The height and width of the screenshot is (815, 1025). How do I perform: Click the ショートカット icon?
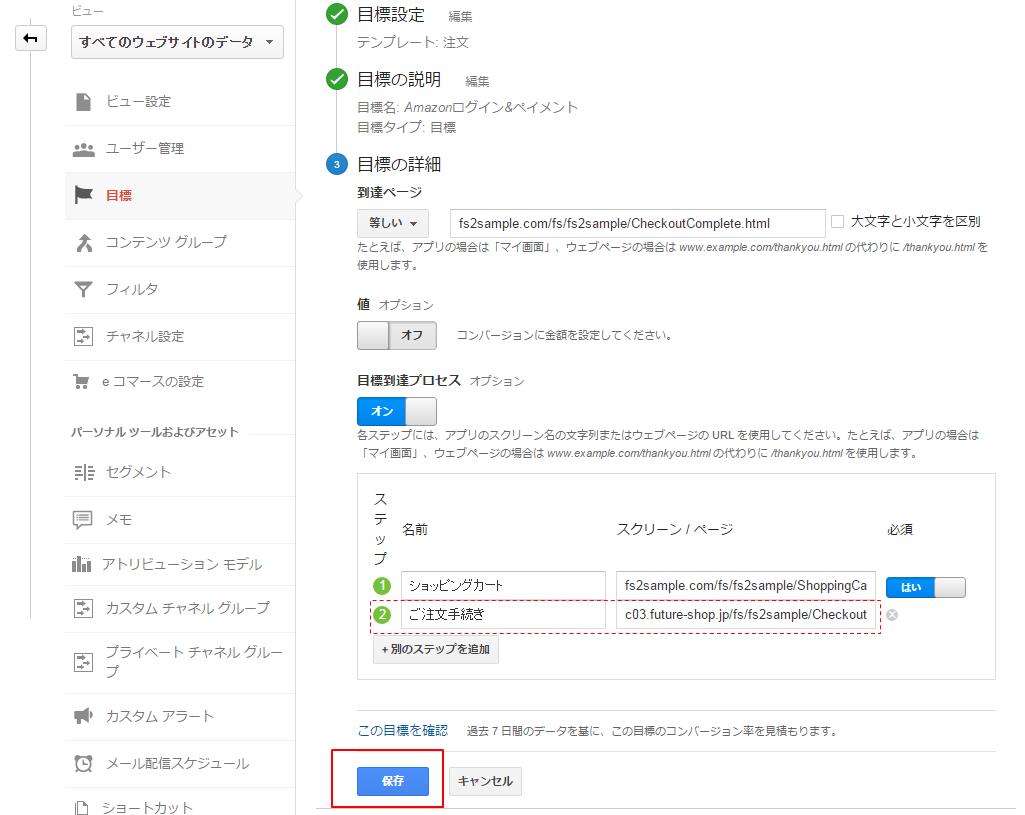(x=81, y=808)
